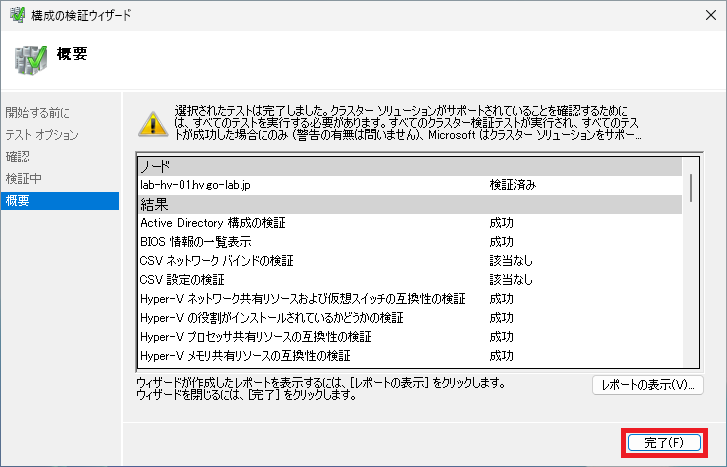Click the 完了(F) finish button

tap(664, 442)
